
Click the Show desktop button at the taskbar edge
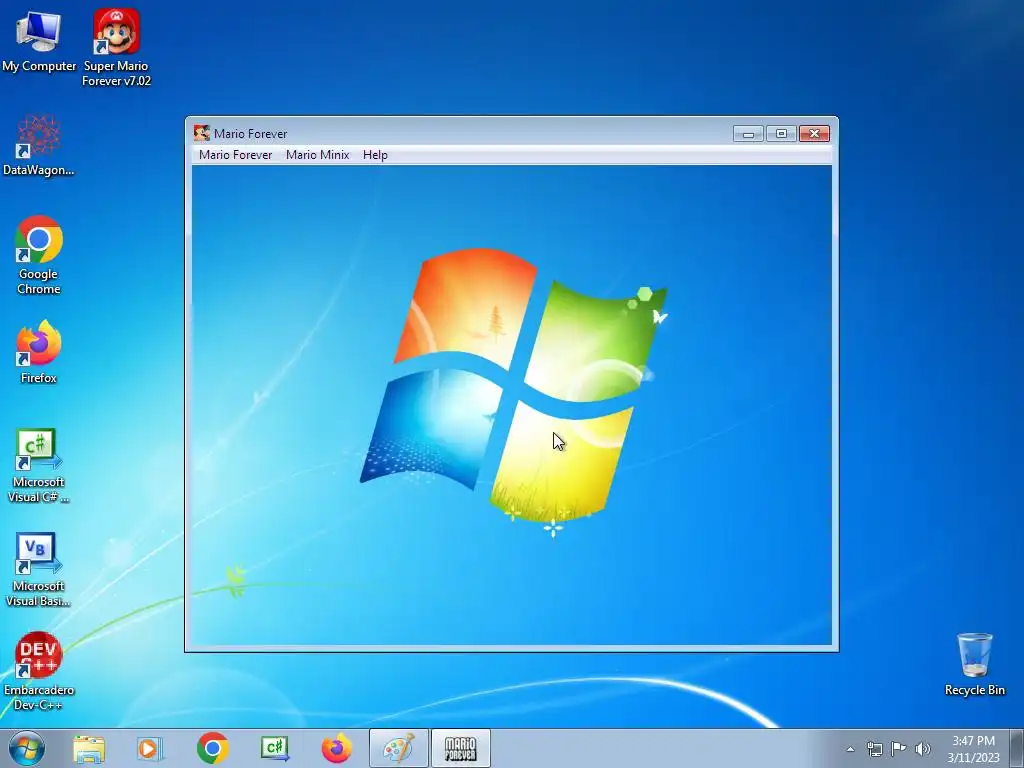click(x=1017, y=748)
